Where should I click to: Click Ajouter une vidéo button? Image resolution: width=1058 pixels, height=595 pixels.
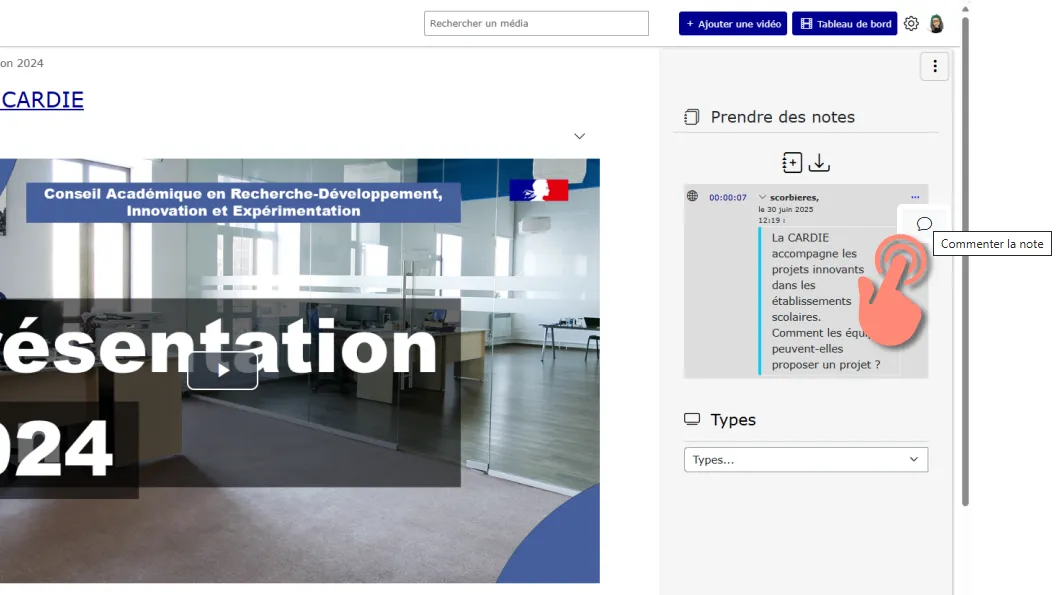point(733,24)
